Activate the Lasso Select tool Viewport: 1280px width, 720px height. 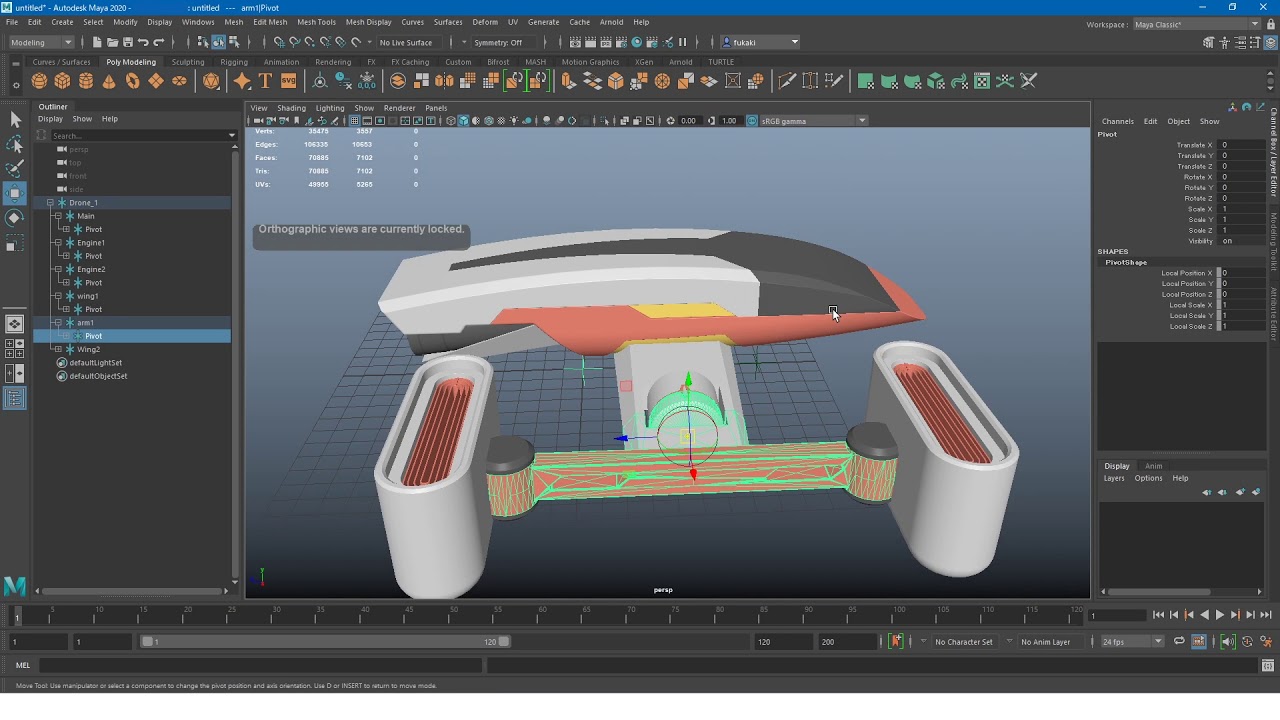pyautogui.click(x=15, y=144)
